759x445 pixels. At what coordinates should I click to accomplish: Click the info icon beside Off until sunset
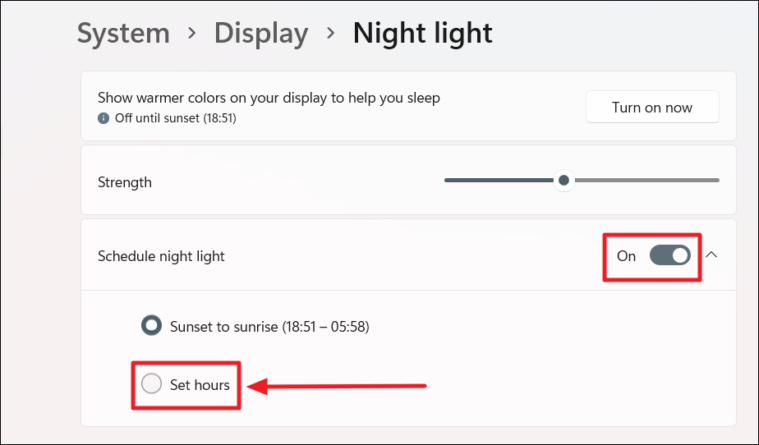tap(103, 118)
